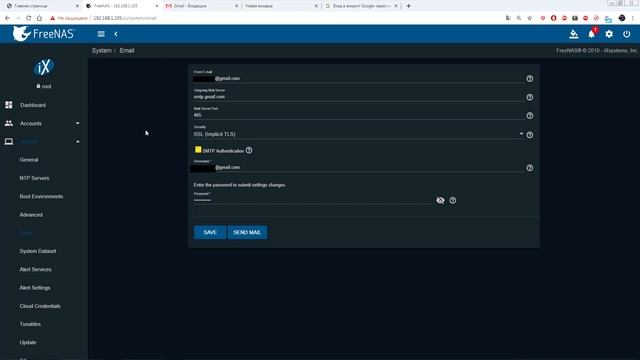Open help for Security dropdown
The height and width of the screenshot is (360, 640).
[x=529, y=135]
